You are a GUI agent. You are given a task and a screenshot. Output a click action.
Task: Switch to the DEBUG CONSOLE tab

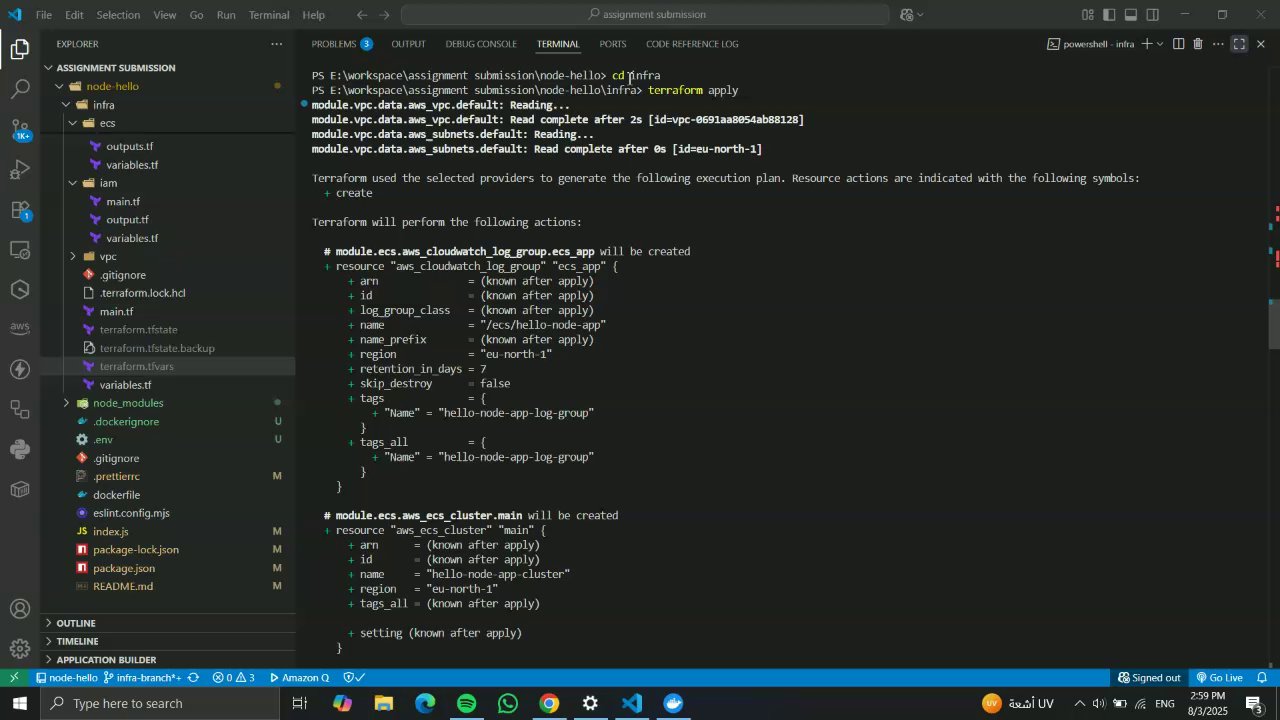[x=481, y=44]
